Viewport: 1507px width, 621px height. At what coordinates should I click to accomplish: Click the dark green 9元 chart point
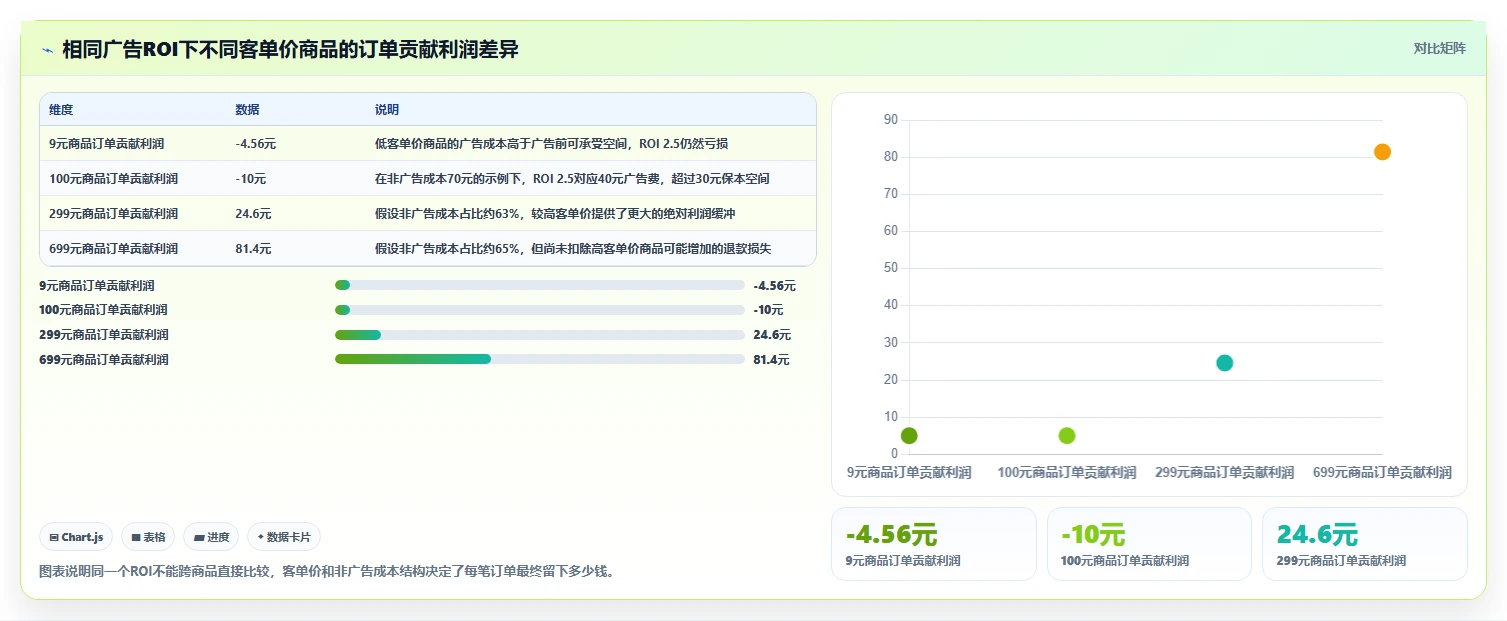point(909,436)
